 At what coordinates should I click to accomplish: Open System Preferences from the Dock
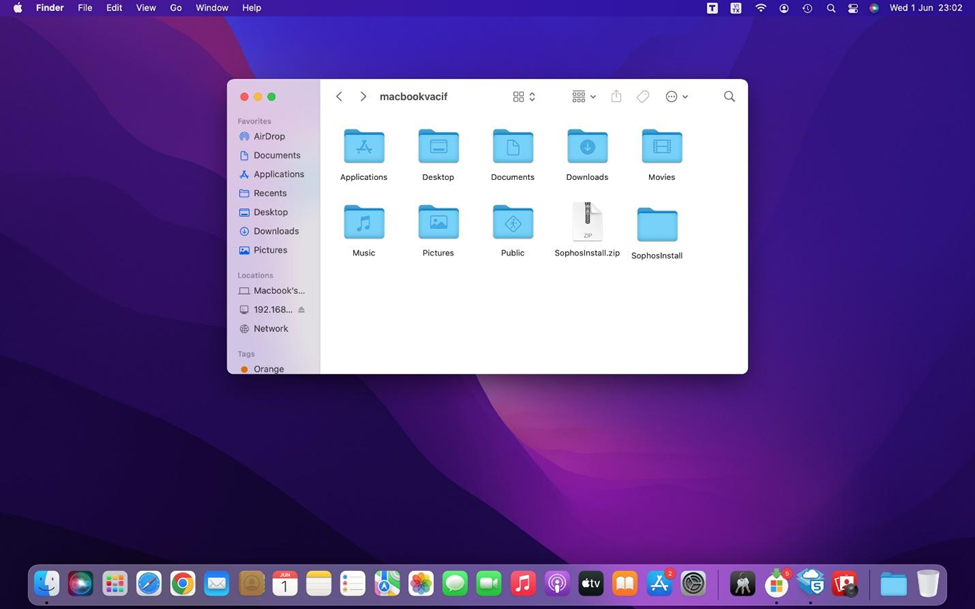[x=693, y=583]
